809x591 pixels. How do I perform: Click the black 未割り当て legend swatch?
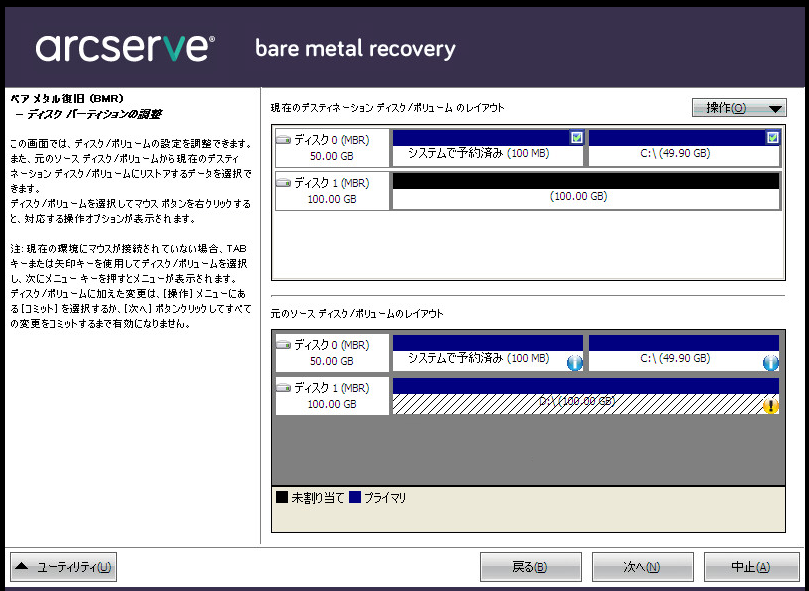281,497
